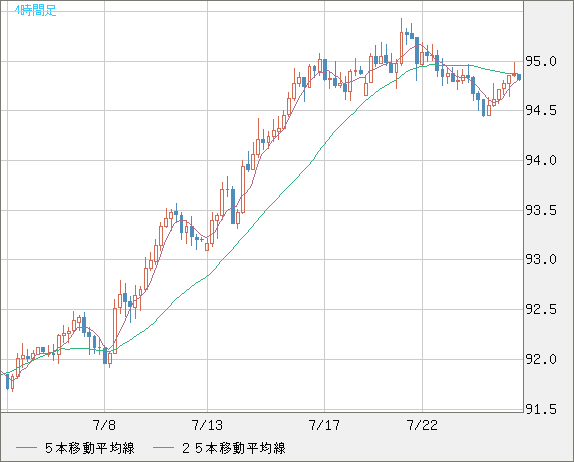This screenshot has height=462, width=574.
Task: Click the 4時間足 timeframe label
Action: [36, 10]
